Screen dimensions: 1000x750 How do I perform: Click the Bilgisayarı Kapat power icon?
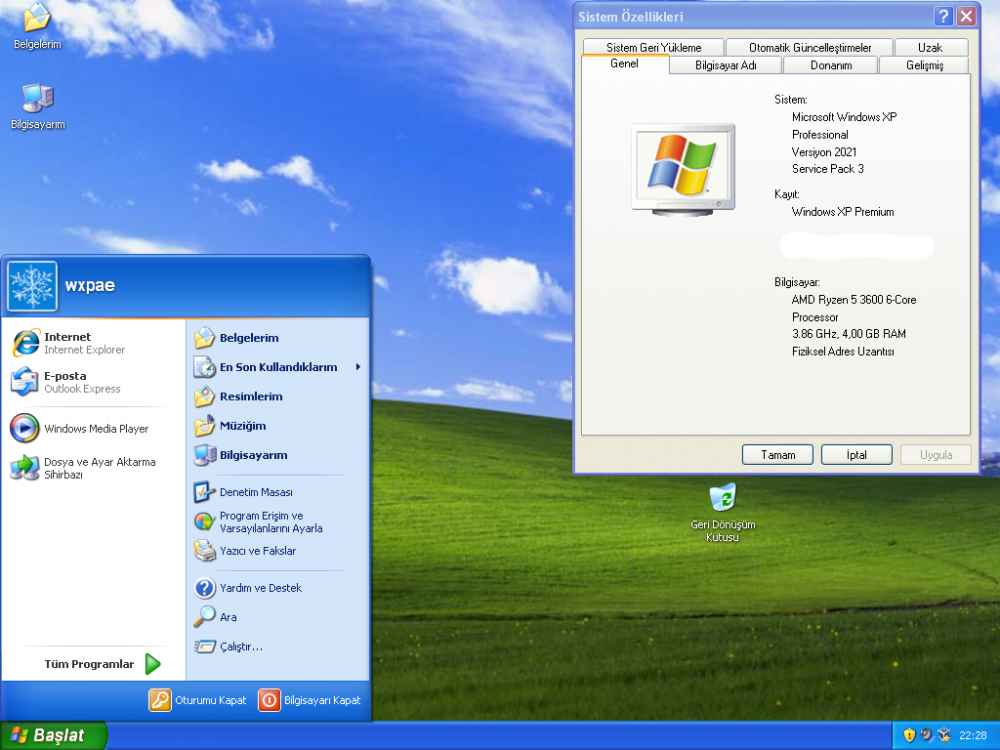tap(269, 700)
